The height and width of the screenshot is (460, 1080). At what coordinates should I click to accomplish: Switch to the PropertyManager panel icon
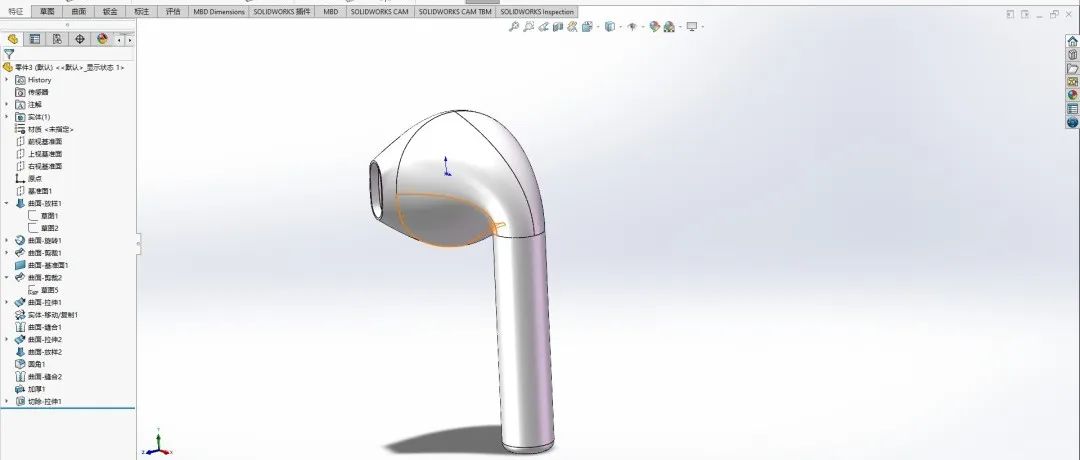[35, 39]
